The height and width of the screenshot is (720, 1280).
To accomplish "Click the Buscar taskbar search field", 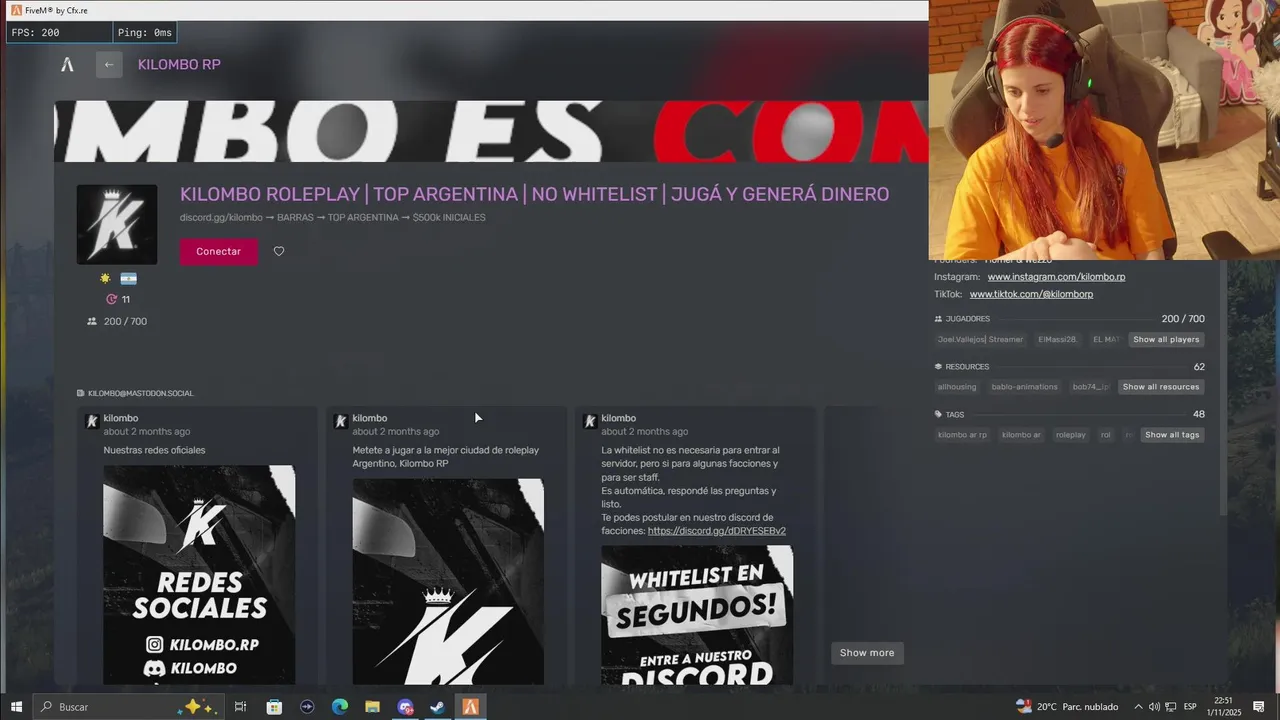I will 127,707.
